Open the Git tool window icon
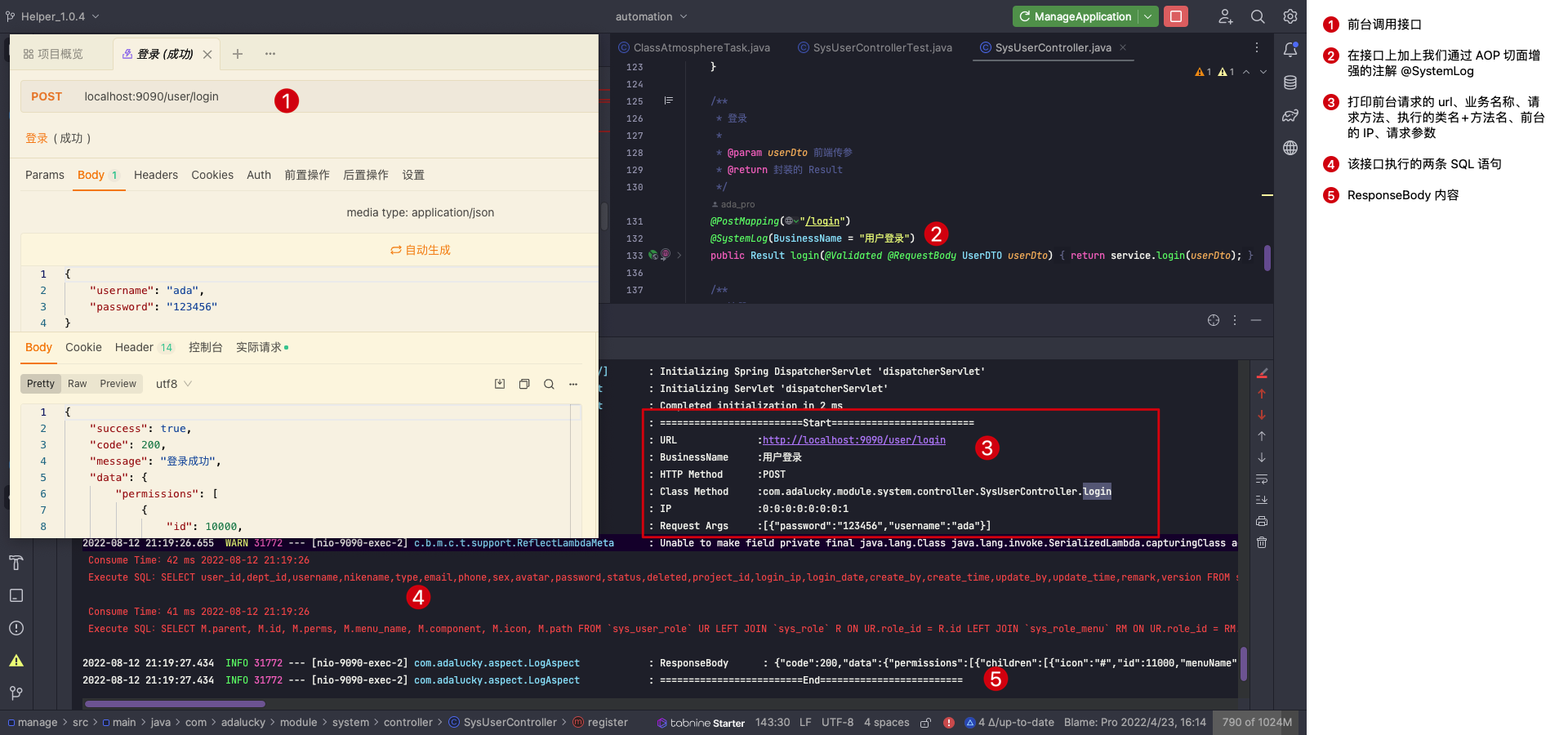 (16, 693)
